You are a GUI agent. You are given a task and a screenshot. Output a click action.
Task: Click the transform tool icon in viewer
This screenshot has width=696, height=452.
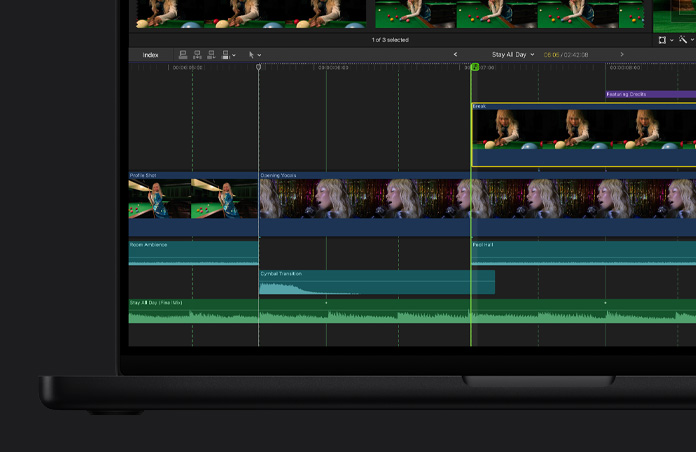pyautogui.click(x=662, y=40)
